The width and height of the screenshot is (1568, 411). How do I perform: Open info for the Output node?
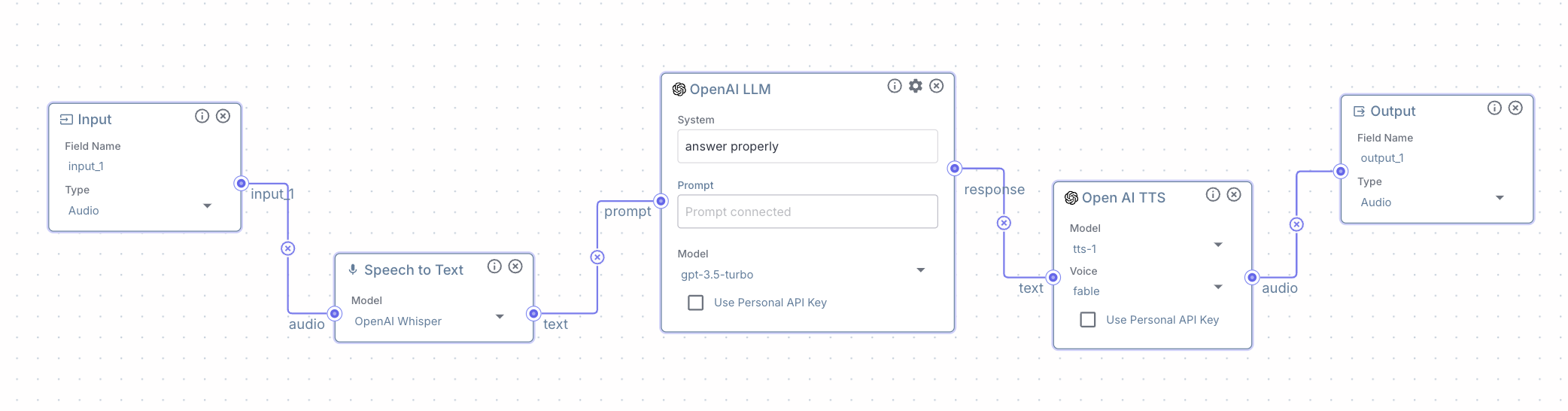pos(1494,108)
